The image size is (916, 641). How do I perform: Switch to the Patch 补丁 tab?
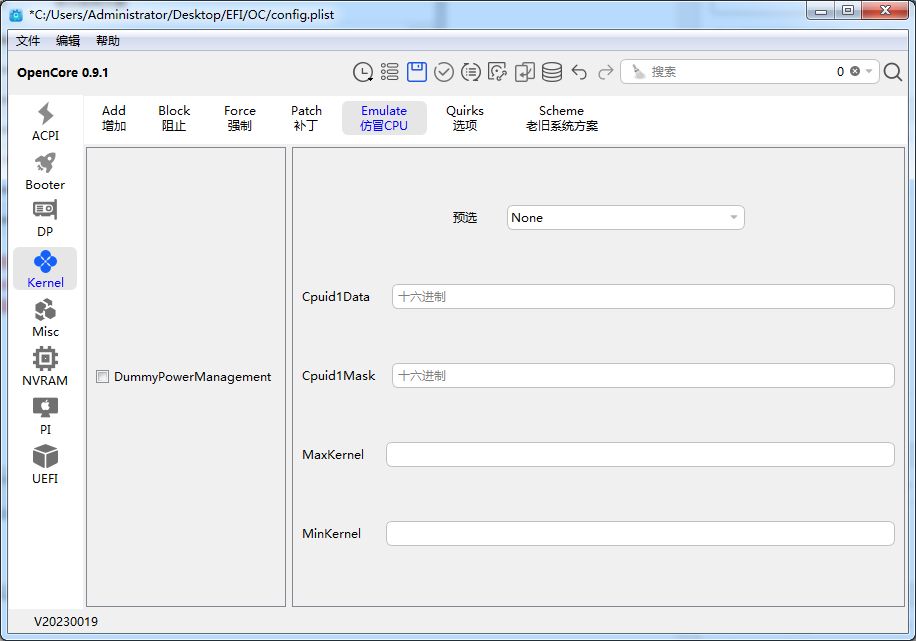[306, 118]
